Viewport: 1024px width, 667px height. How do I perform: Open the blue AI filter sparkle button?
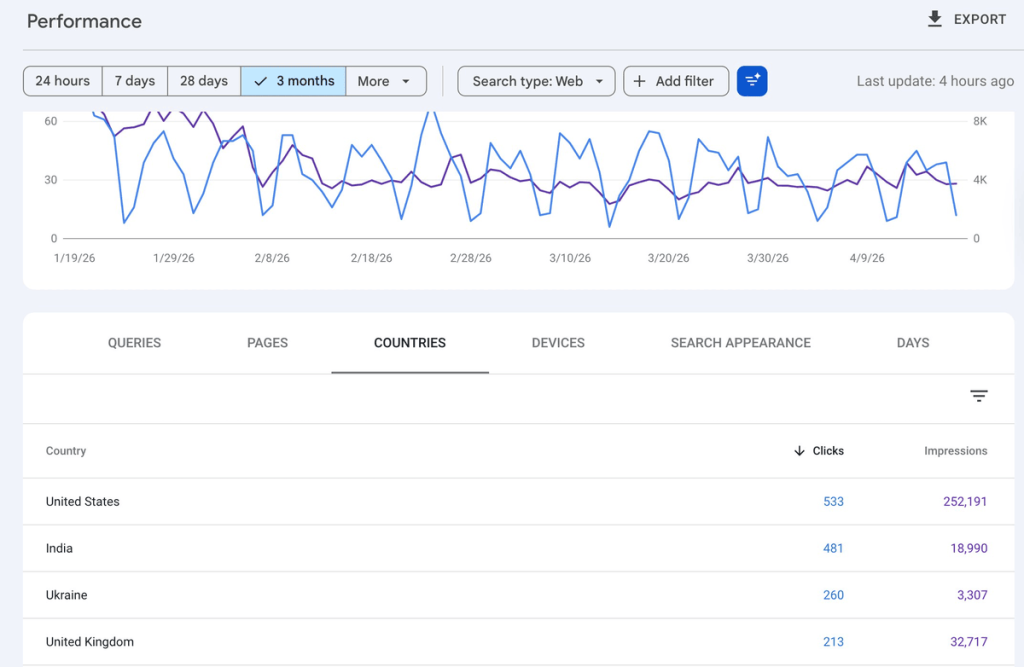(752, 81)
